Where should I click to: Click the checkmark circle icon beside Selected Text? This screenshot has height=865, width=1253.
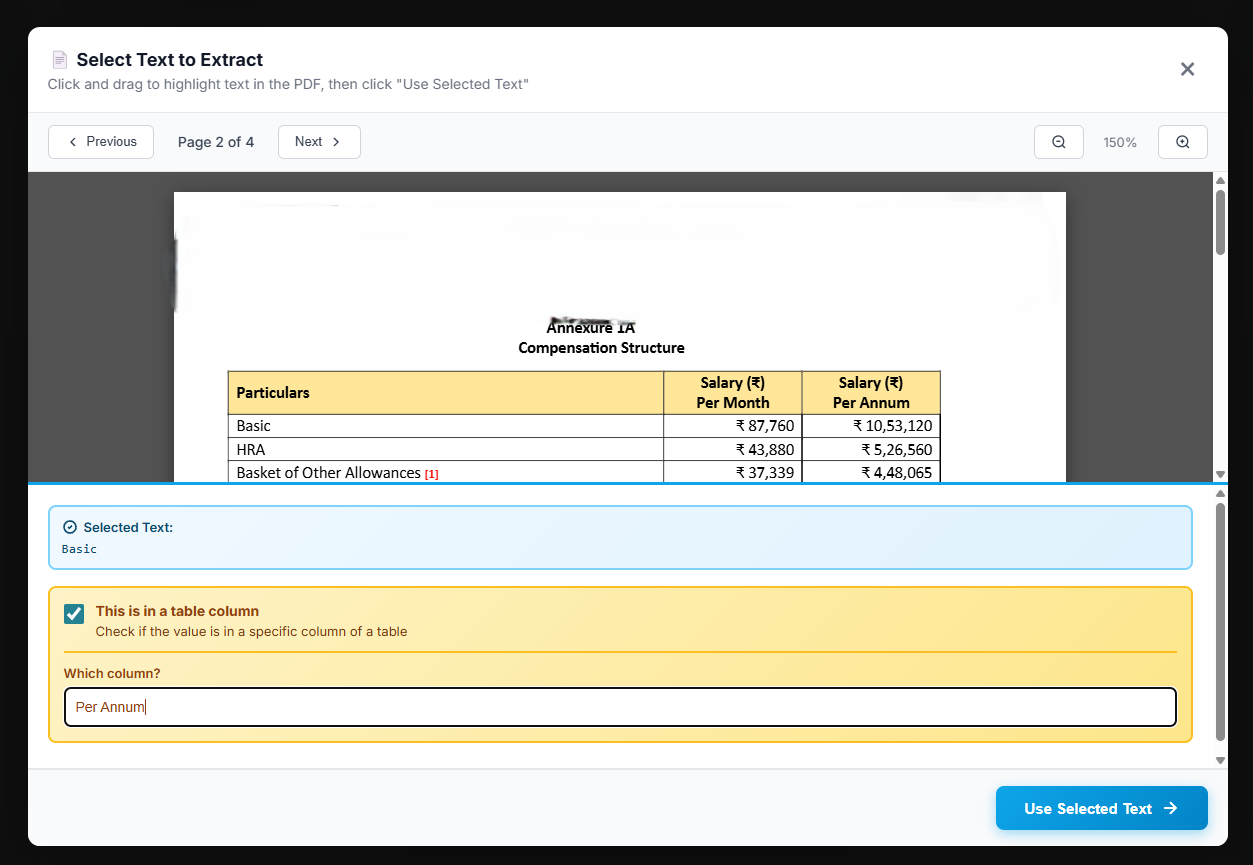click(x=68, y=527)
